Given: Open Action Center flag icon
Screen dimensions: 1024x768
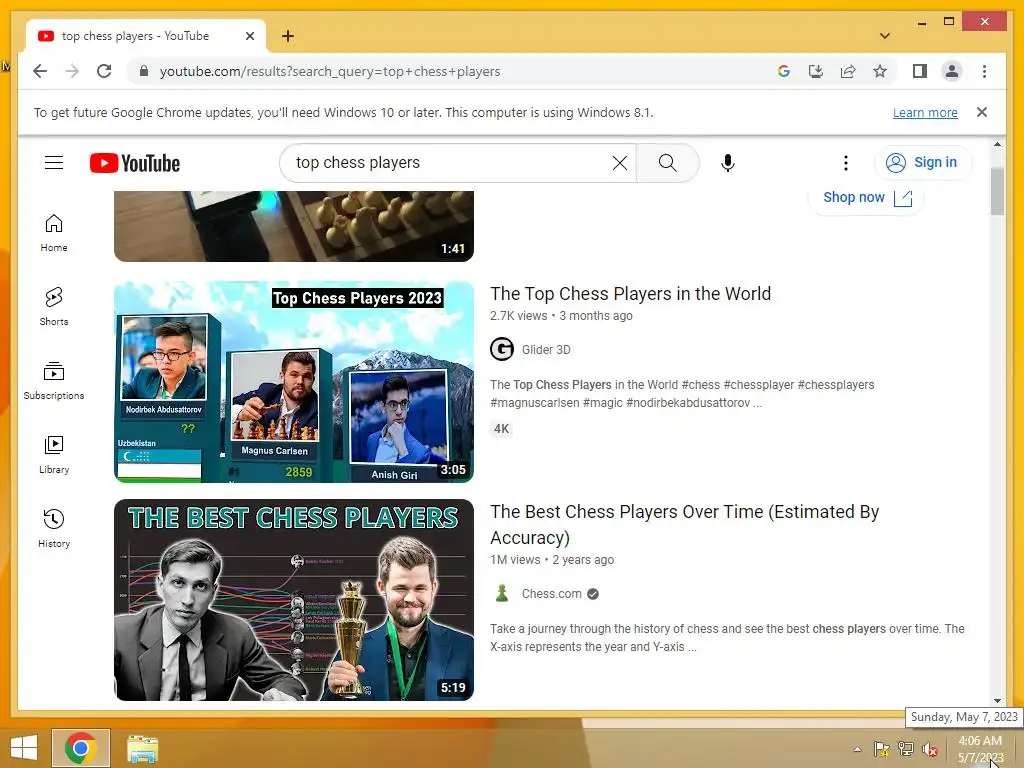Looking at the screenshot, I should pyautogui.click(x=881, y=749).
